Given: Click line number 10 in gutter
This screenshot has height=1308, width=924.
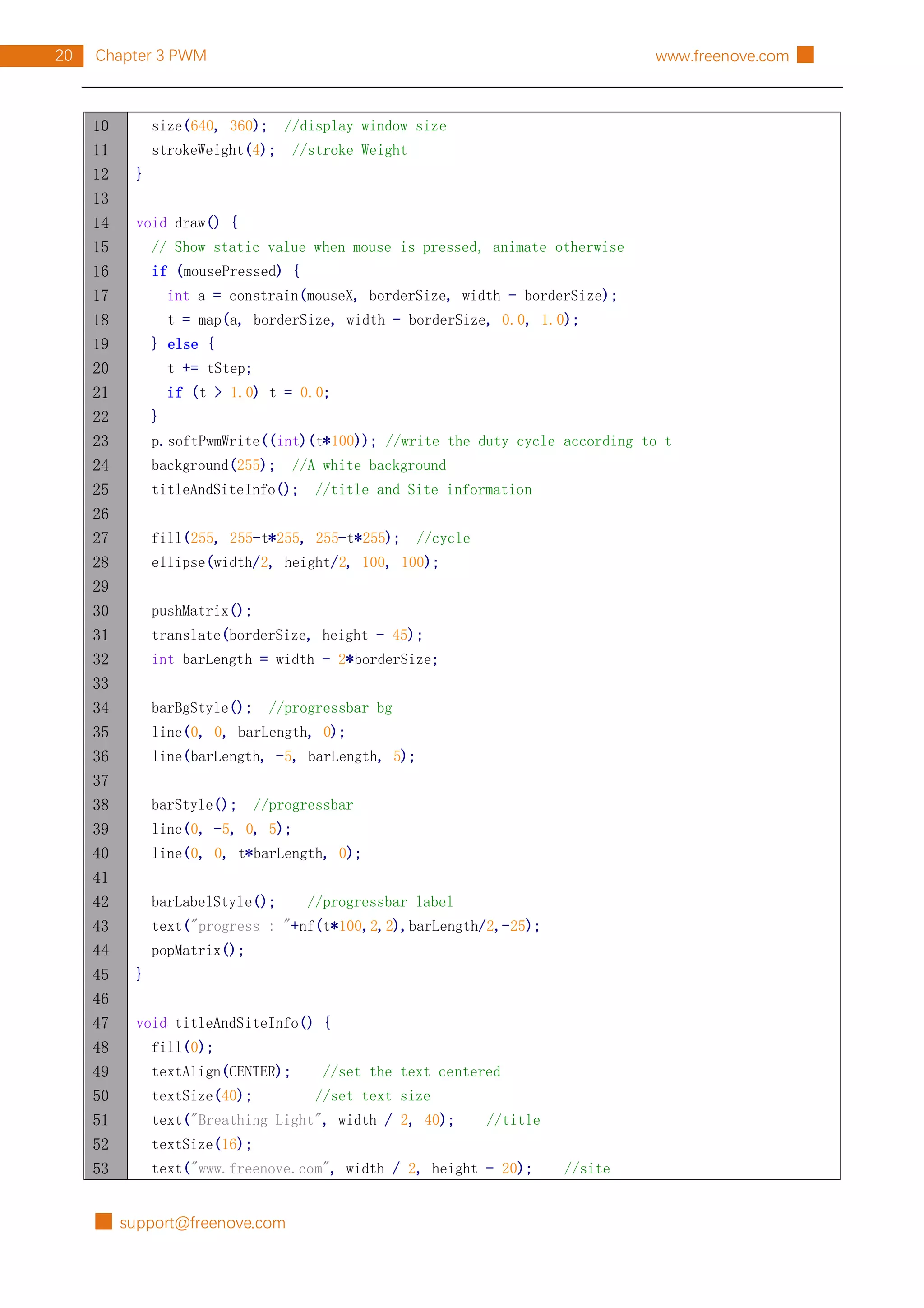Looking at the screenshot, I should (x=101, y=126).
